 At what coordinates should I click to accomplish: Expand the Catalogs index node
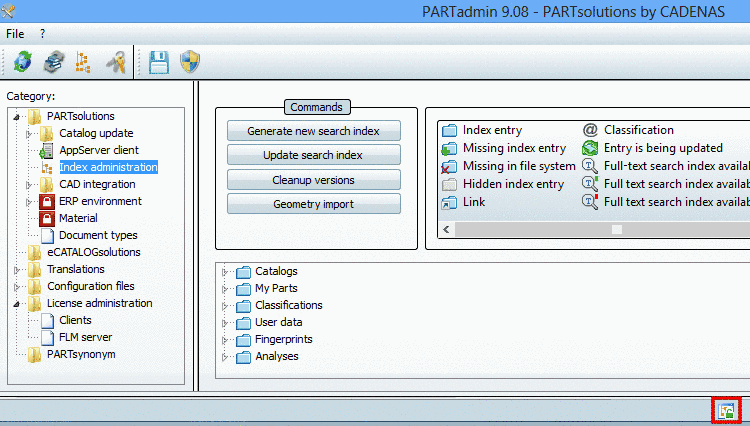[x=225, y=272]
